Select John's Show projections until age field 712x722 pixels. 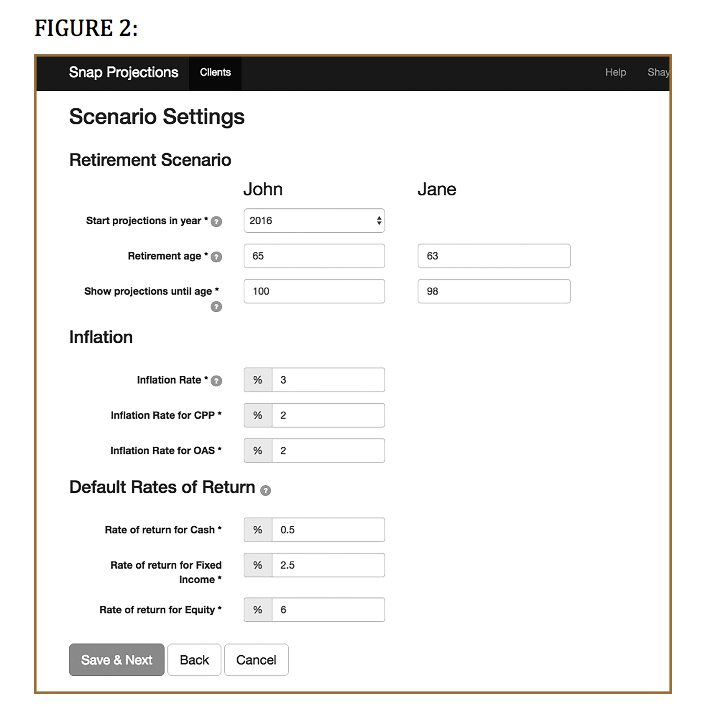click(x=314, y=292)
